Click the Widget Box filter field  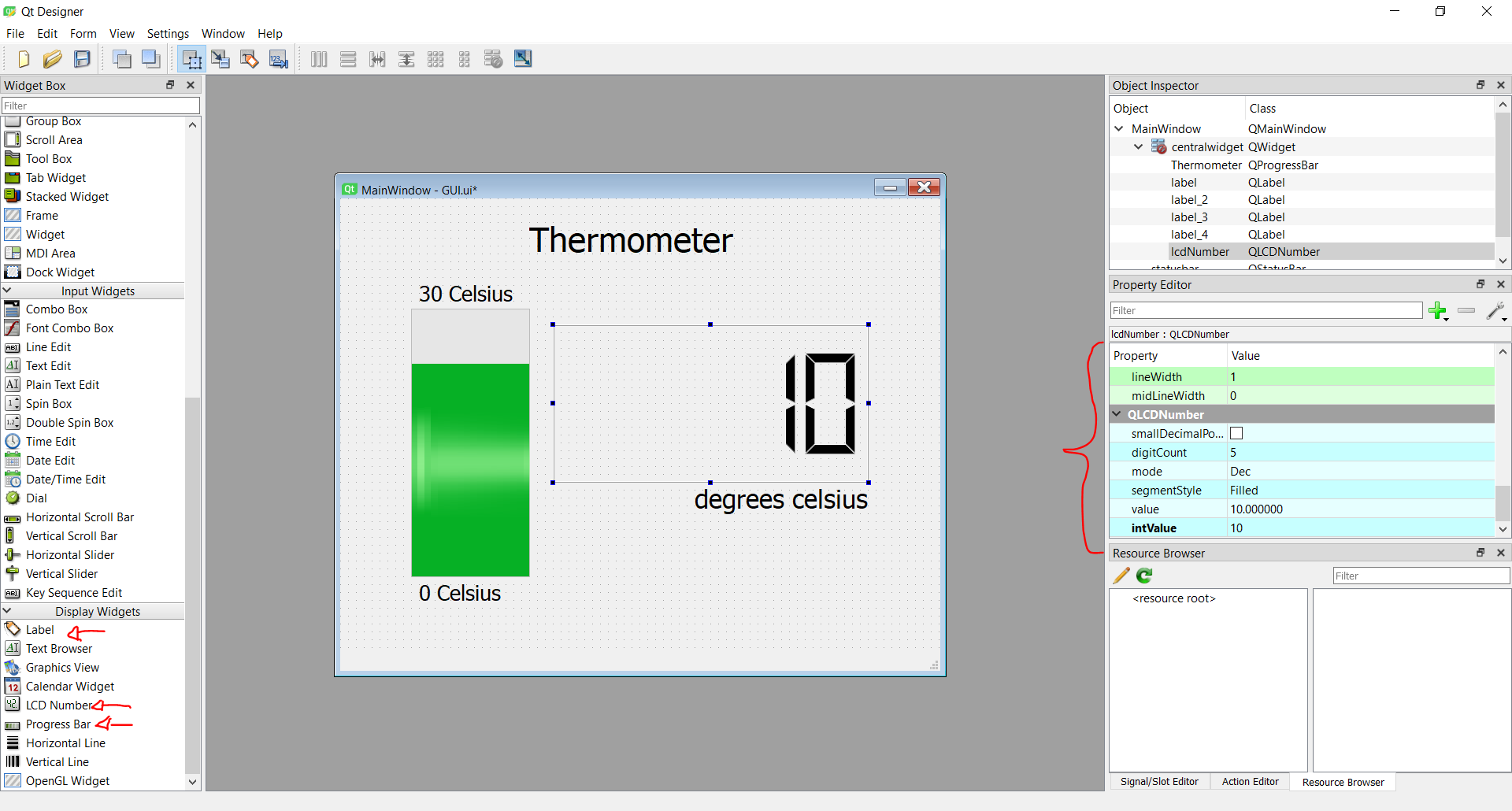click(101, 106)
